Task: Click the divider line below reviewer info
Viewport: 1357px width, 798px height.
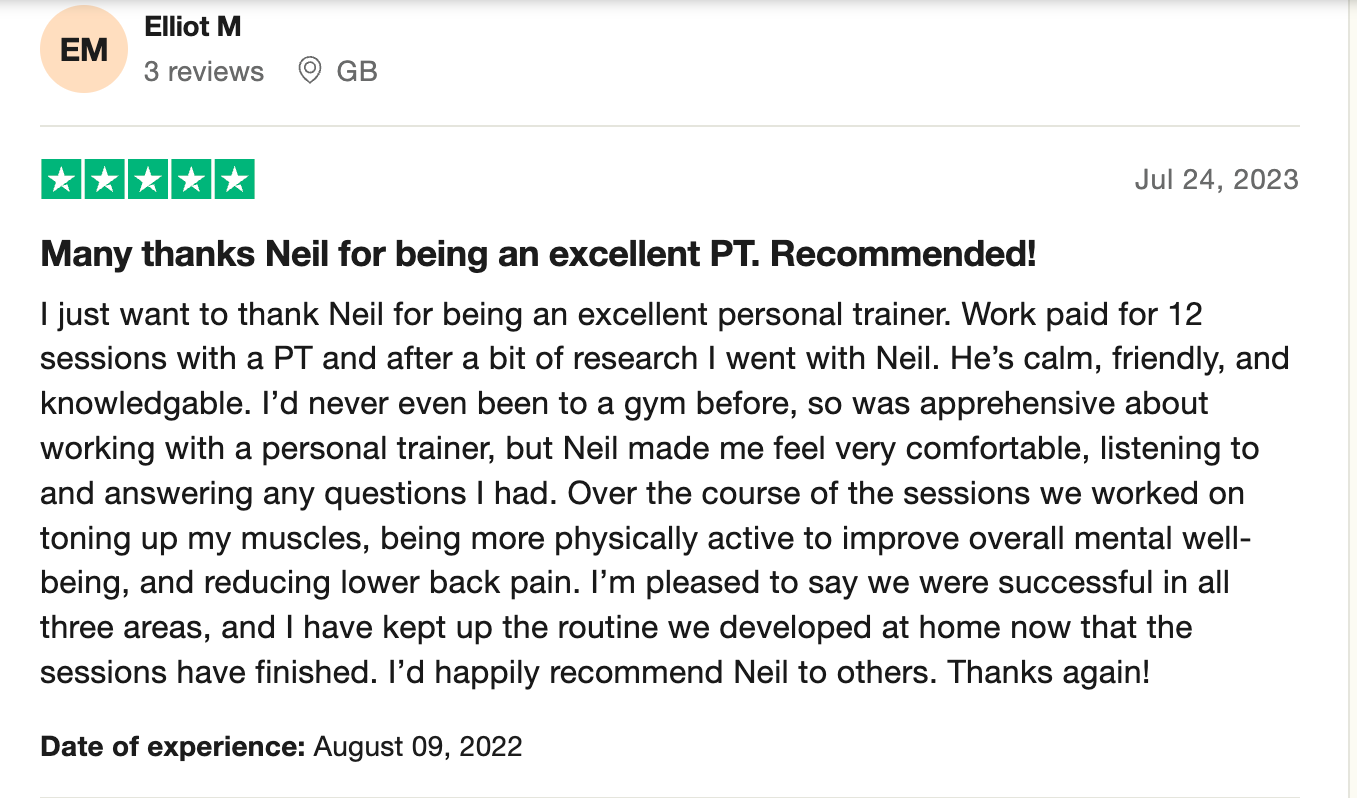Action: (x=670, y=126)
